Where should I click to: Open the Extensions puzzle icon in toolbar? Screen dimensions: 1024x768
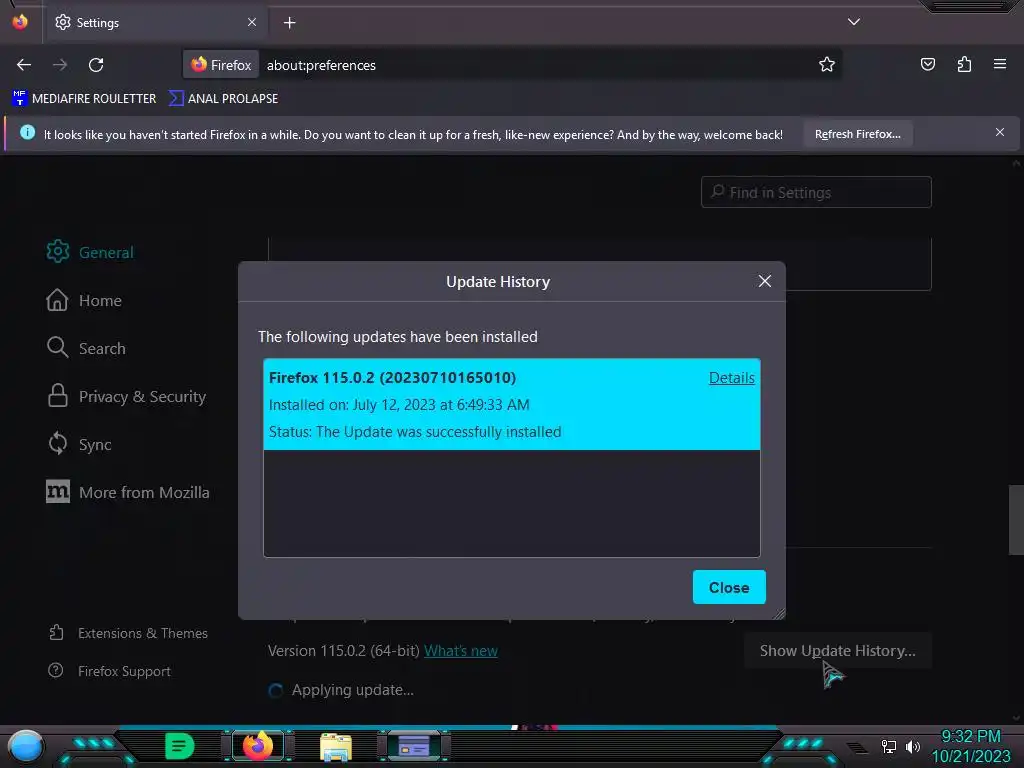(964, 64)
